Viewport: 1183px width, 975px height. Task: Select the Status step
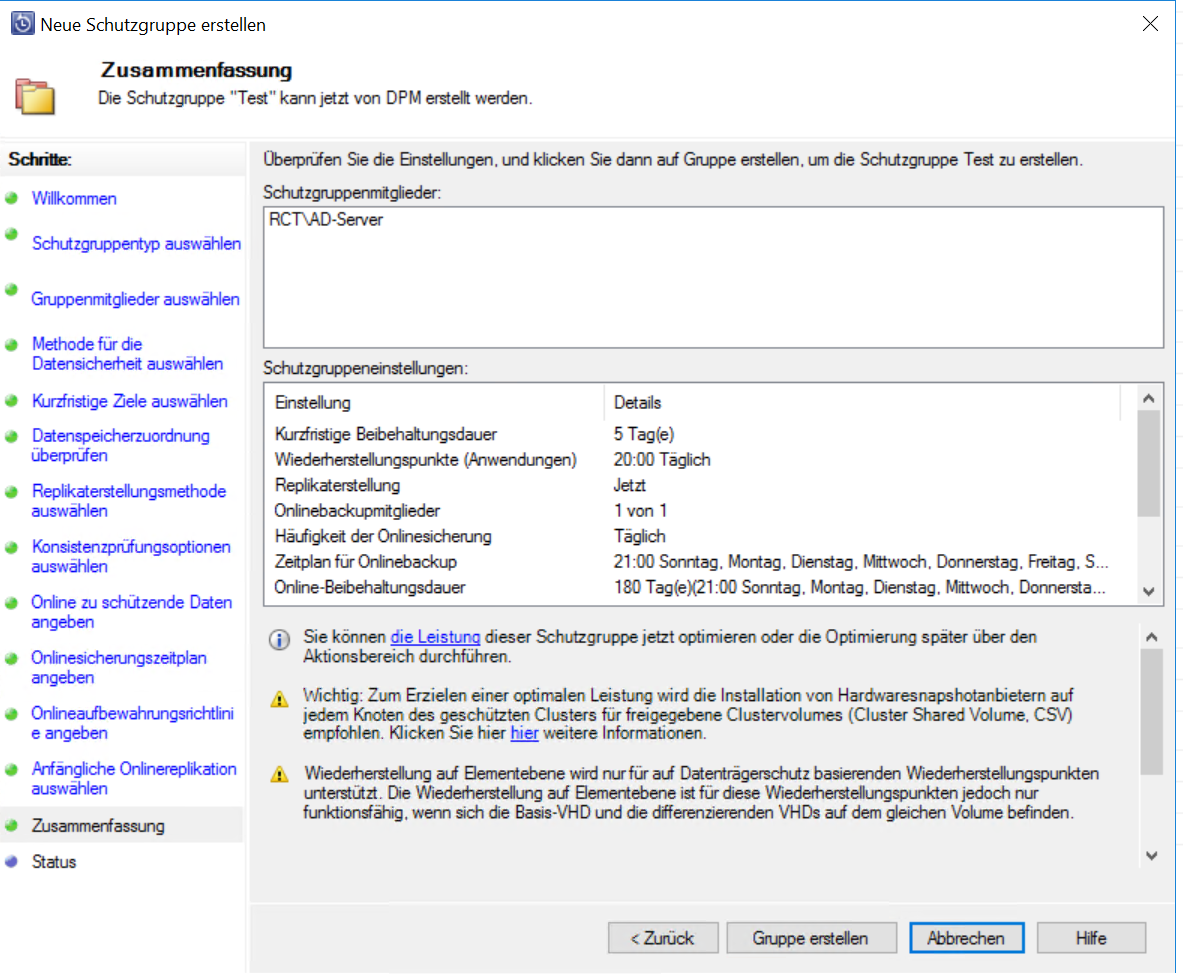pos(54,862)
